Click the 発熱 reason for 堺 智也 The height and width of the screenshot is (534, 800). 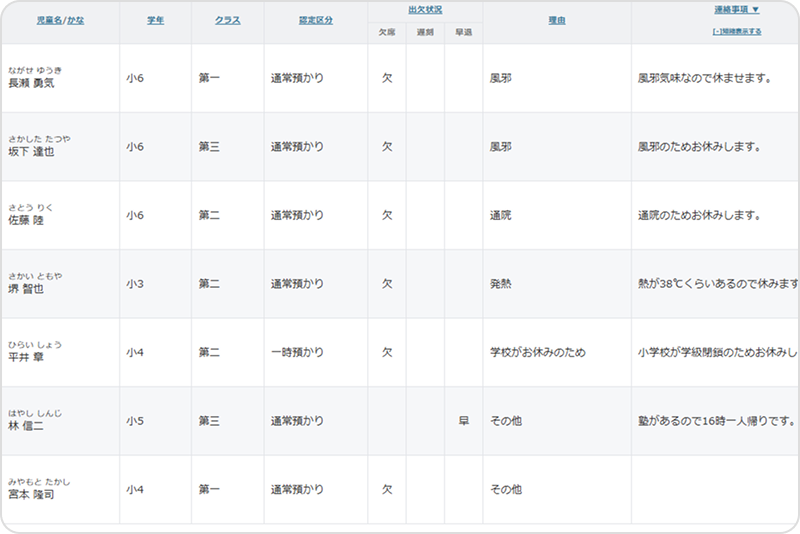click(x=500, y=284)
